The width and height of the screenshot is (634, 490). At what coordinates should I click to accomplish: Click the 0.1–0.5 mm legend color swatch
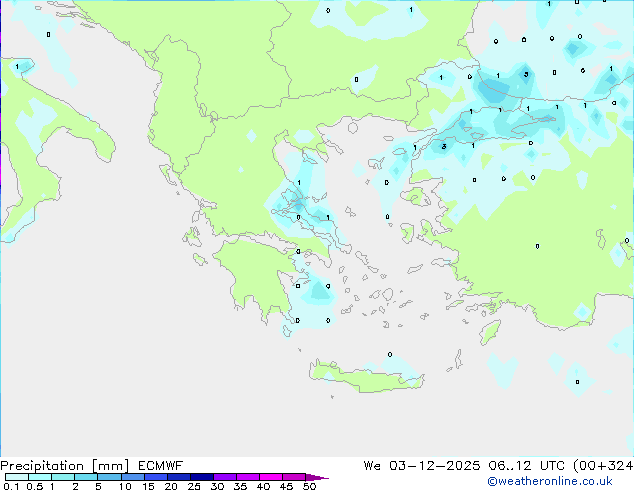pyautogui.click(x=17, y=477)
